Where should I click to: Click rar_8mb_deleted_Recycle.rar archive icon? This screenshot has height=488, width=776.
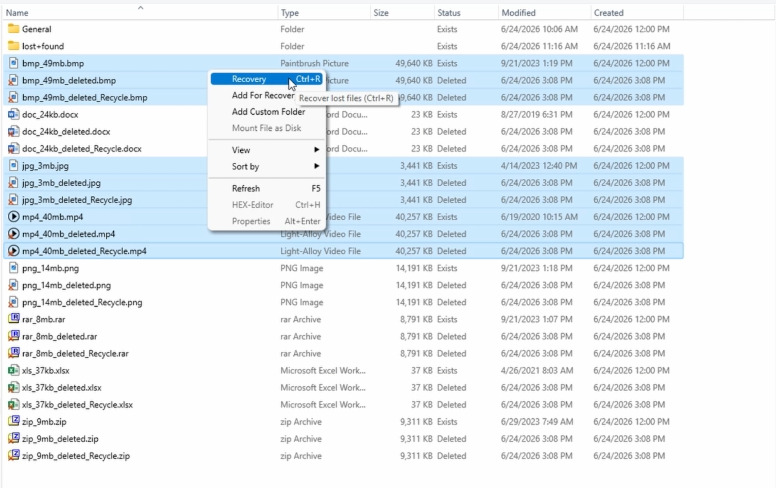13,353
